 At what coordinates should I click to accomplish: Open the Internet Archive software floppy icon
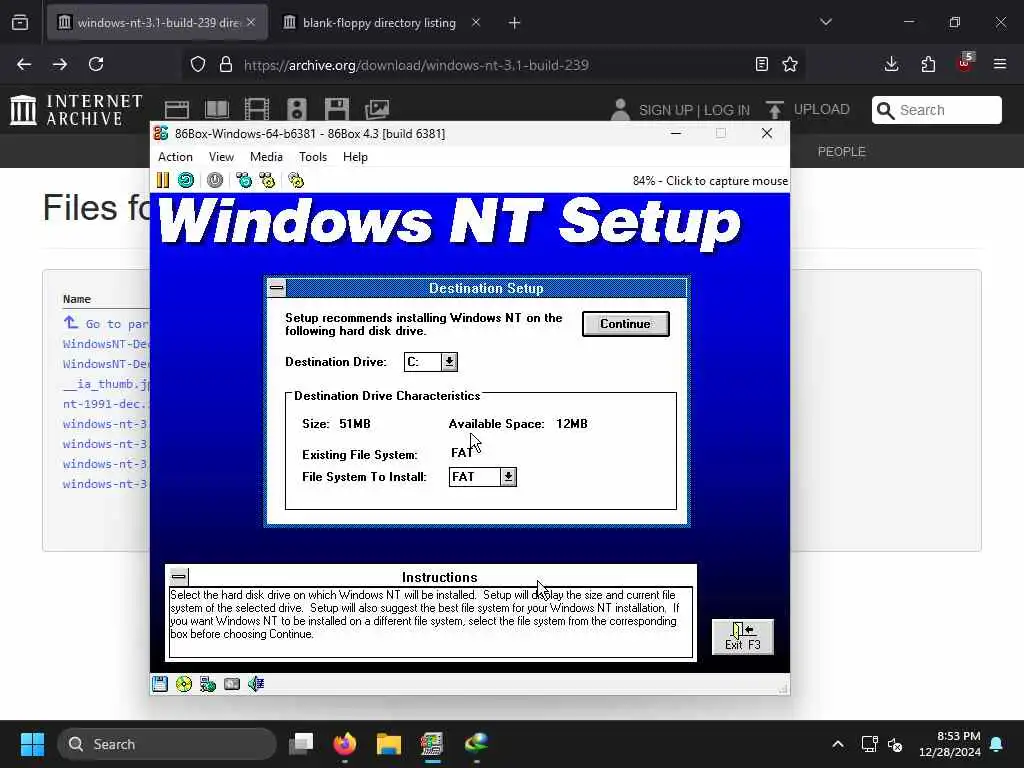(x=337, y=110)
